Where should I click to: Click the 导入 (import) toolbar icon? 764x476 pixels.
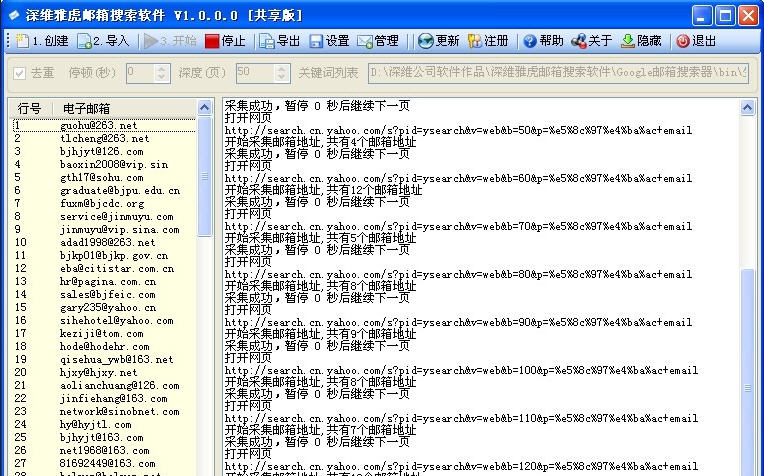[84, 41]
